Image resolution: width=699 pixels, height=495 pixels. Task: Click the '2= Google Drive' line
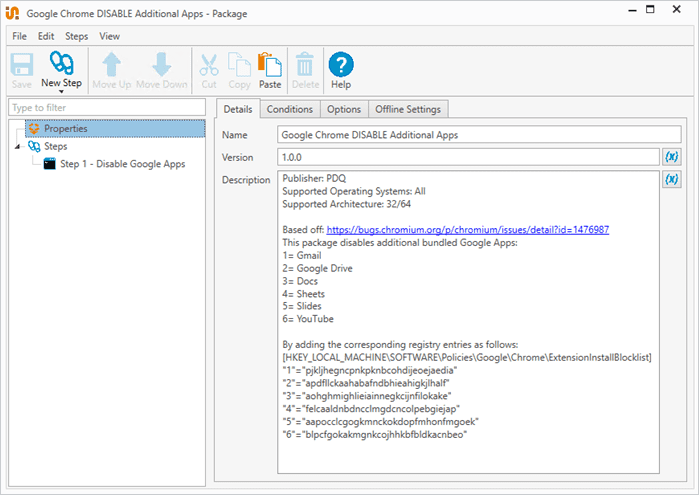[317, 268]
